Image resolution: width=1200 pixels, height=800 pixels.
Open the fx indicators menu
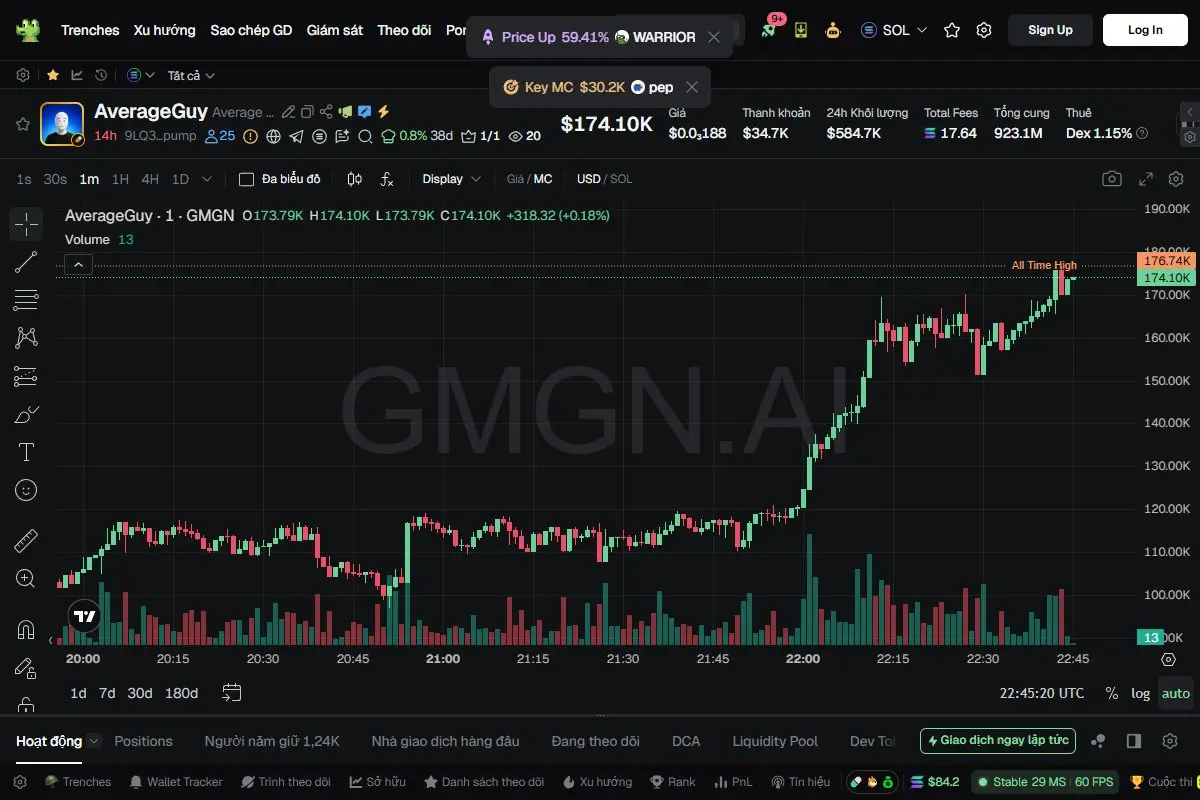(387, 179)
